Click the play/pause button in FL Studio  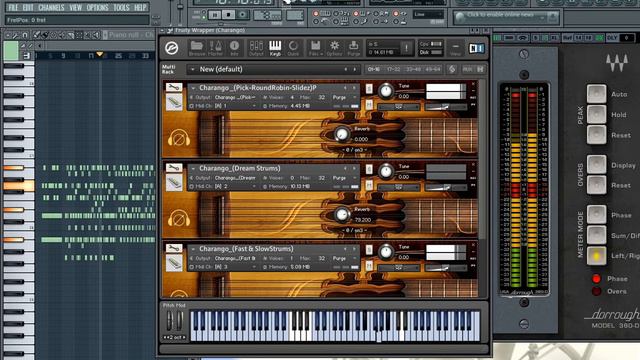click(x=214, y=16)
